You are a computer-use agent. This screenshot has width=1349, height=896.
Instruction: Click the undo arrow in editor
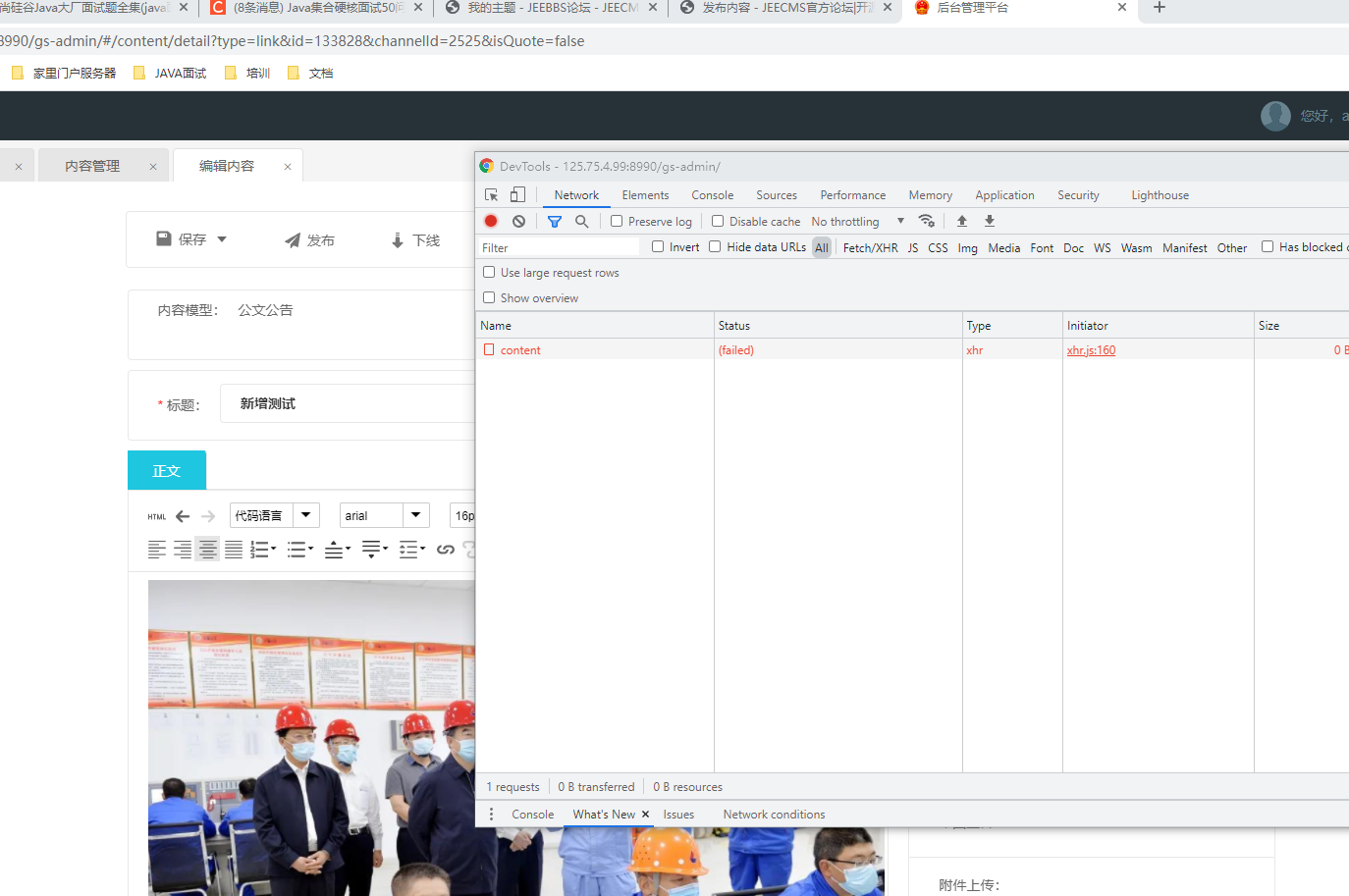[x=183, y=516]
